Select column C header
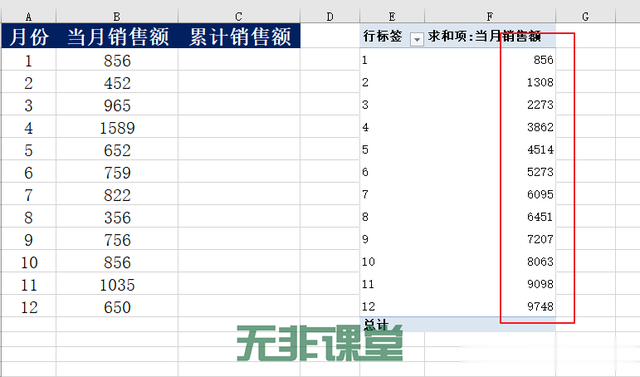Screen dimensions: 640x377 [239, 17]
